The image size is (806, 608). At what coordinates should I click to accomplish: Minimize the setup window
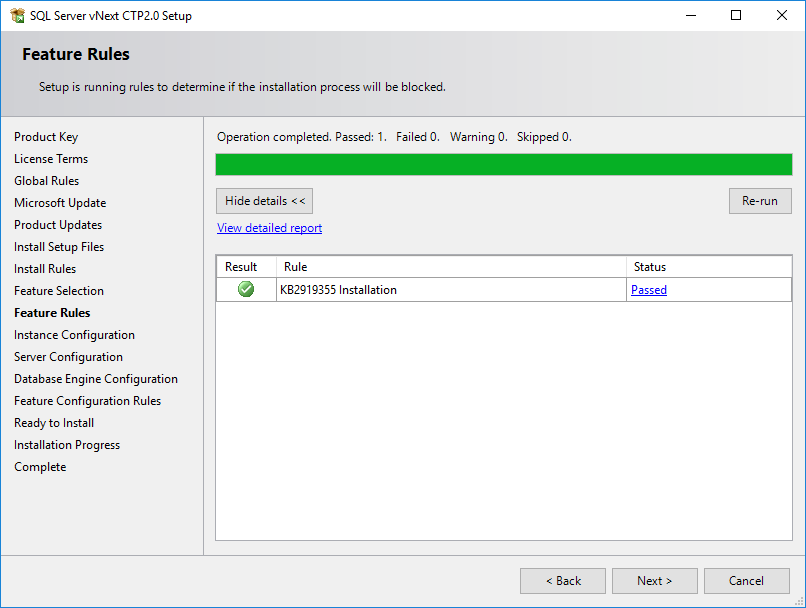click(691, 15)
